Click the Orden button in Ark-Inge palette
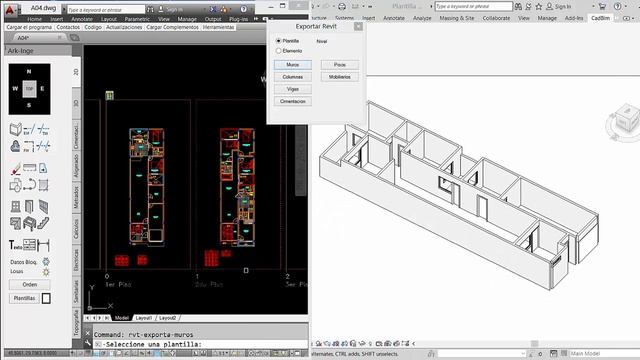The height and width of the screenshot is (360, 640). (x=30, y=284)
